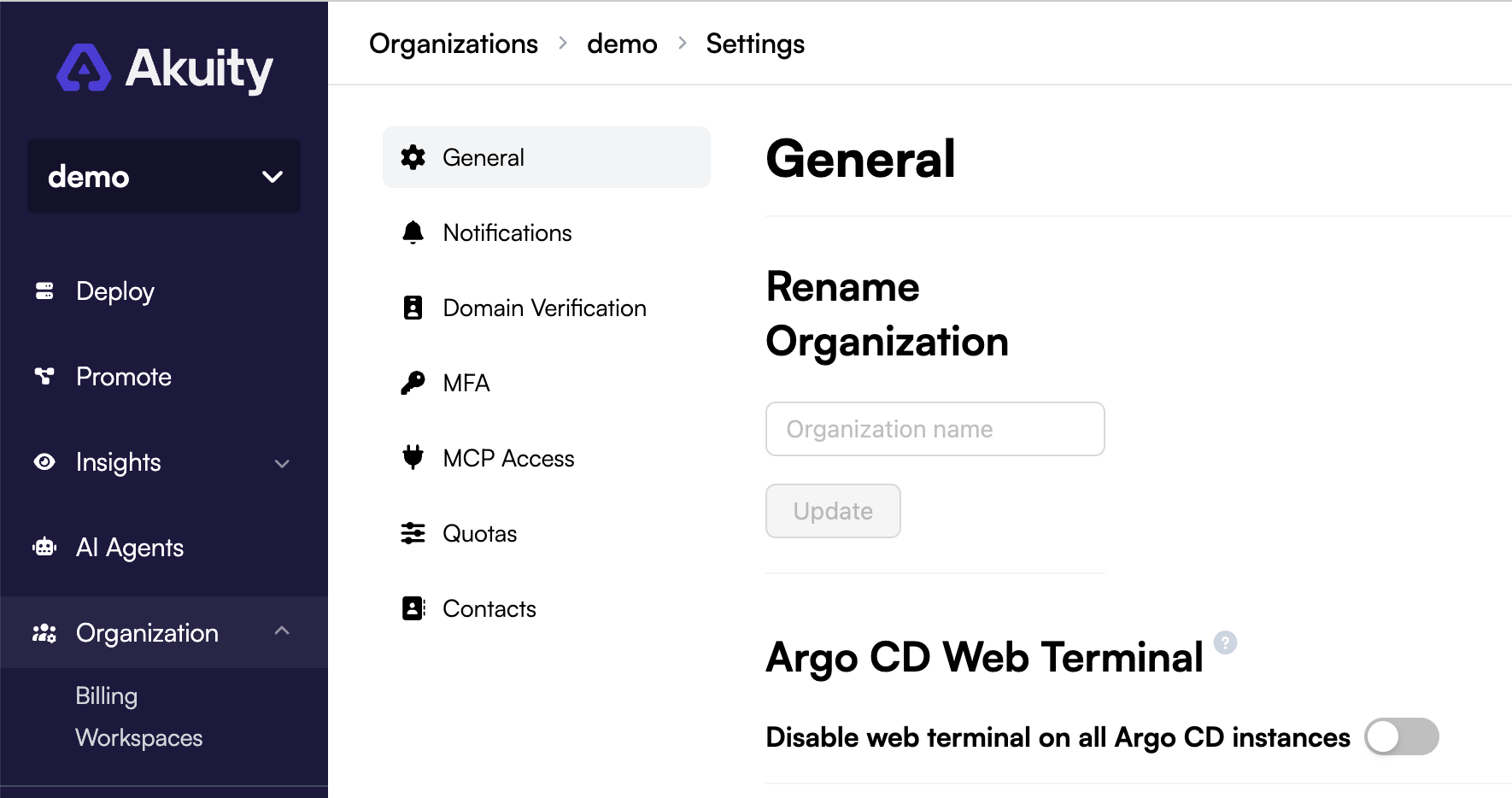This screenshot has width=1512, height=798.
Task: Open the Notifications settings tab
Action: tap(547, 232)
